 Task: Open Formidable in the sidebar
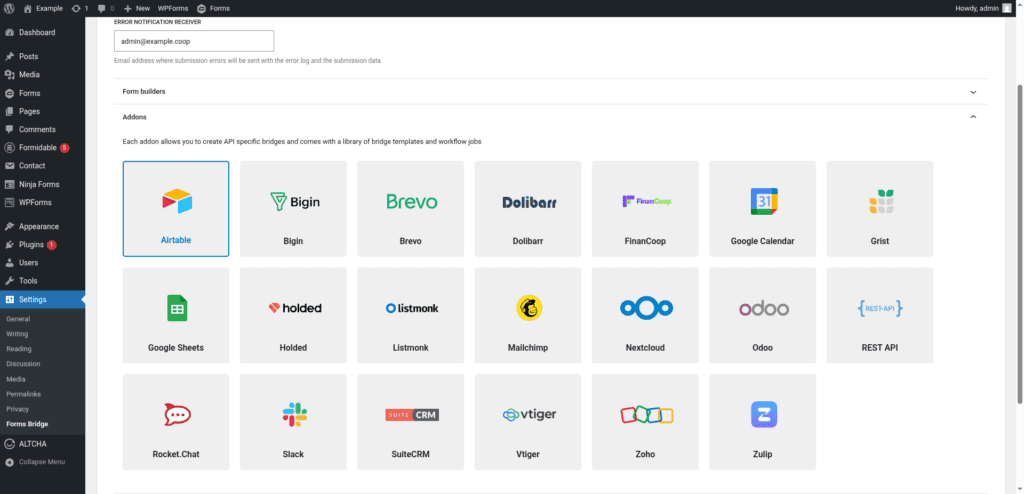tap(42, 148)
